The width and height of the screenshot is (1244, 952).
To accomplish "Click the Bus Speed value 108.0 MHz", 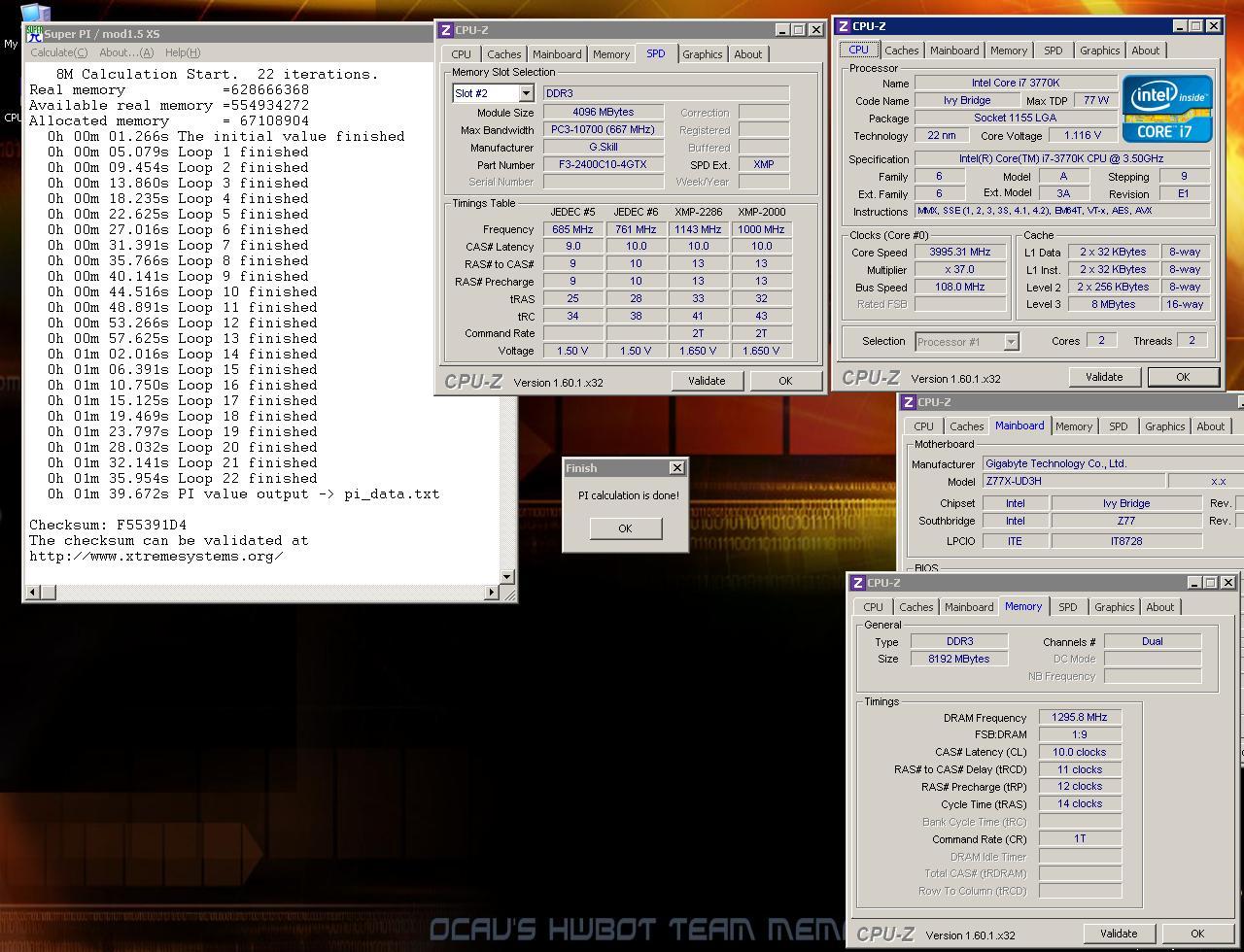I will click(959, 288).
